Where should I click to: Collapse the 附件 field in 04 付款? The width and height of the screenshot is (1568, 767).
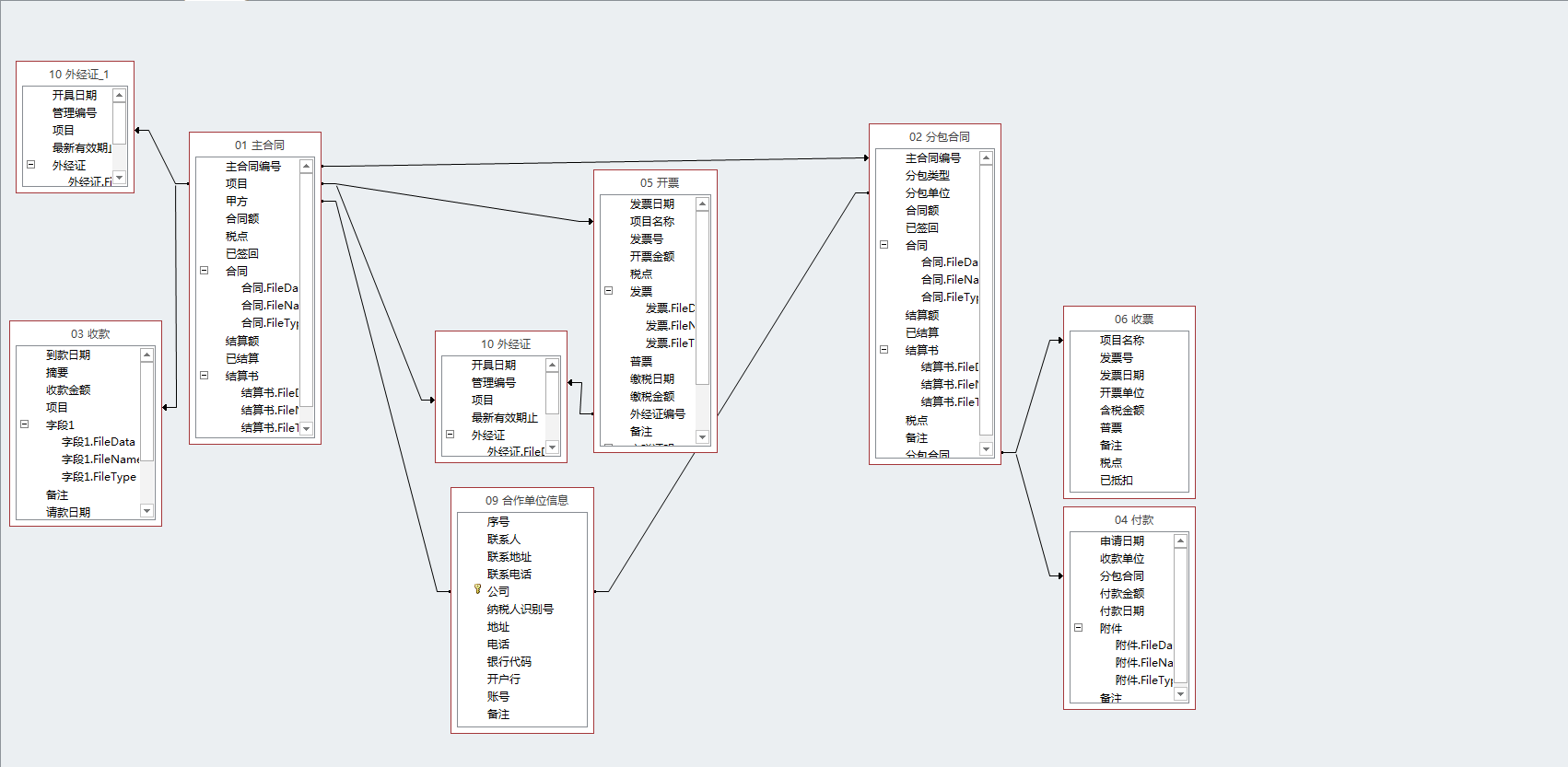(1079, 628)
